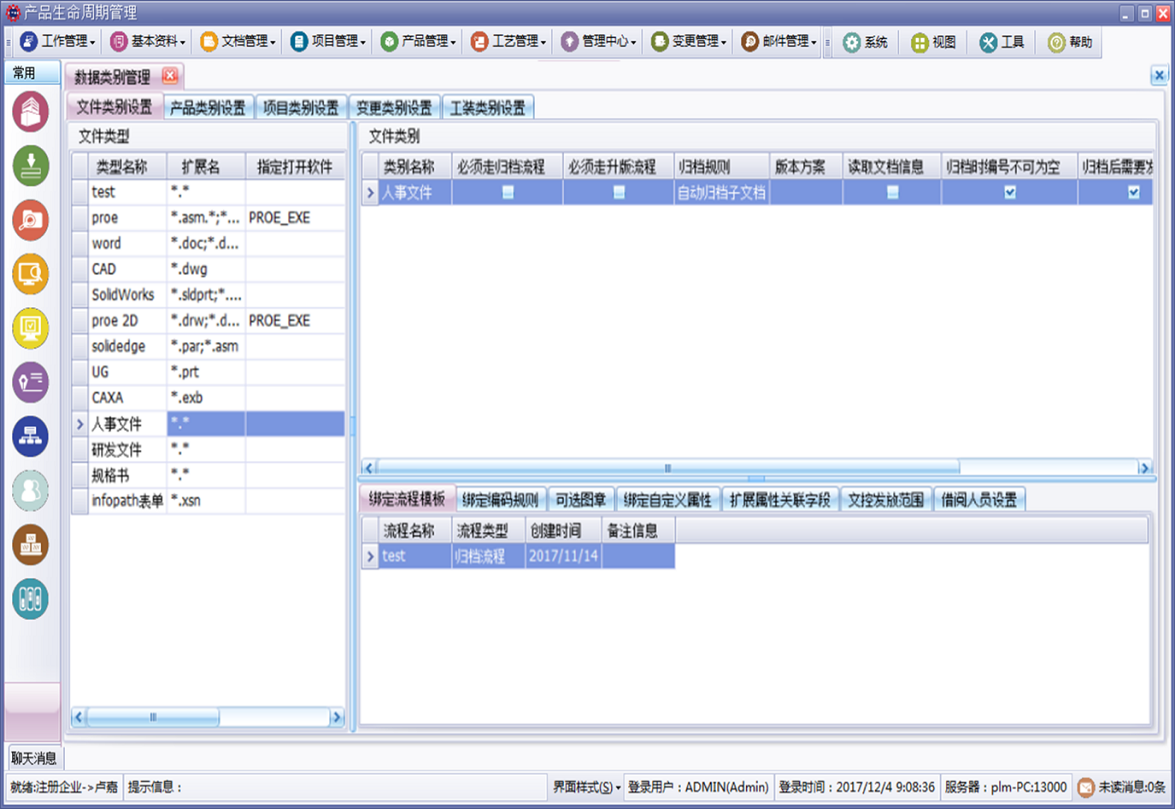This screenshot has width=1175, height=809.
Task: Expand the 工作管理 dropdown menu
Action: (58, 42)
